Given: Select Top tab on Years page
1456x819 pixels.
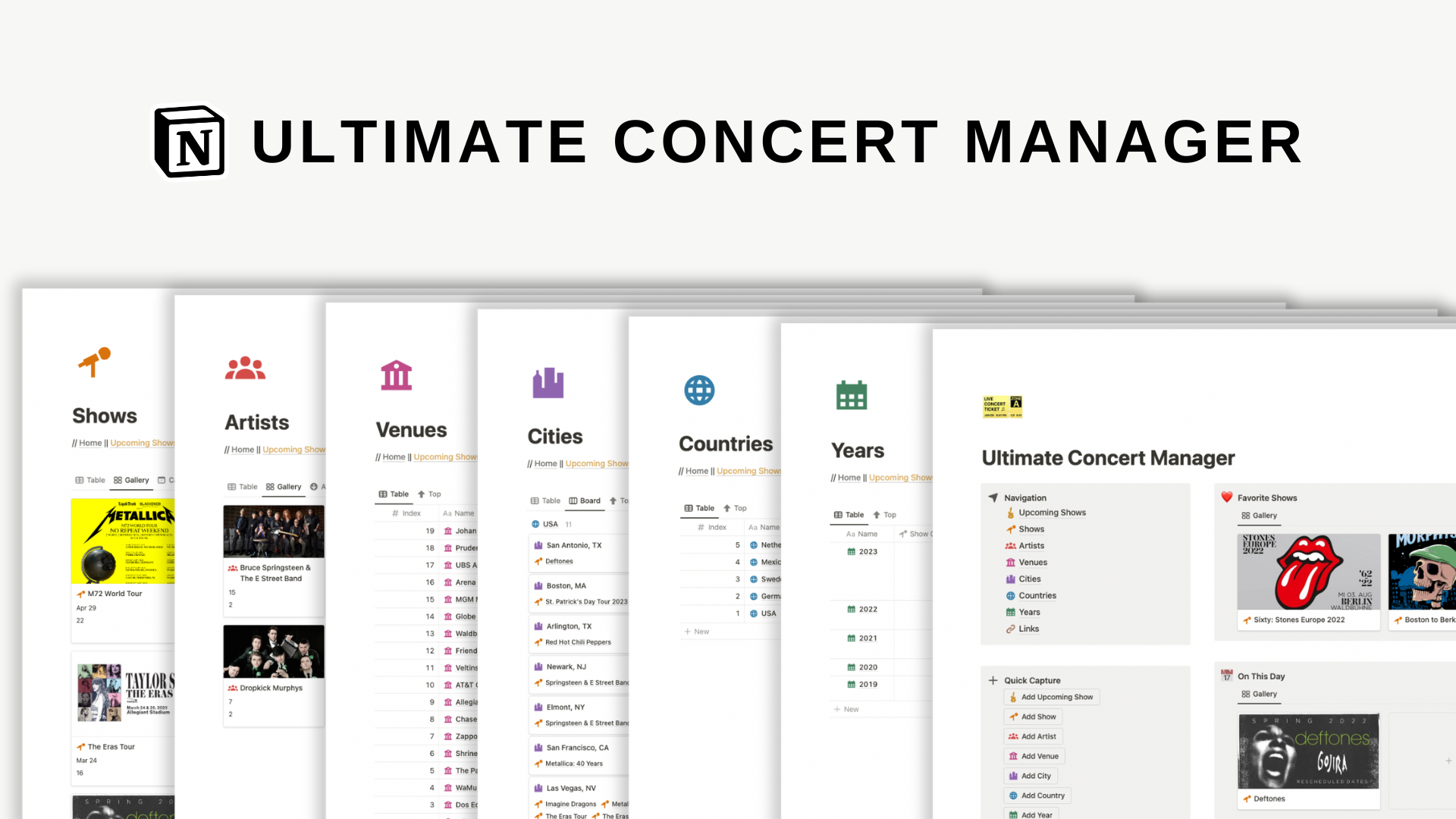Looking at the screenshot, I should 884,515.
